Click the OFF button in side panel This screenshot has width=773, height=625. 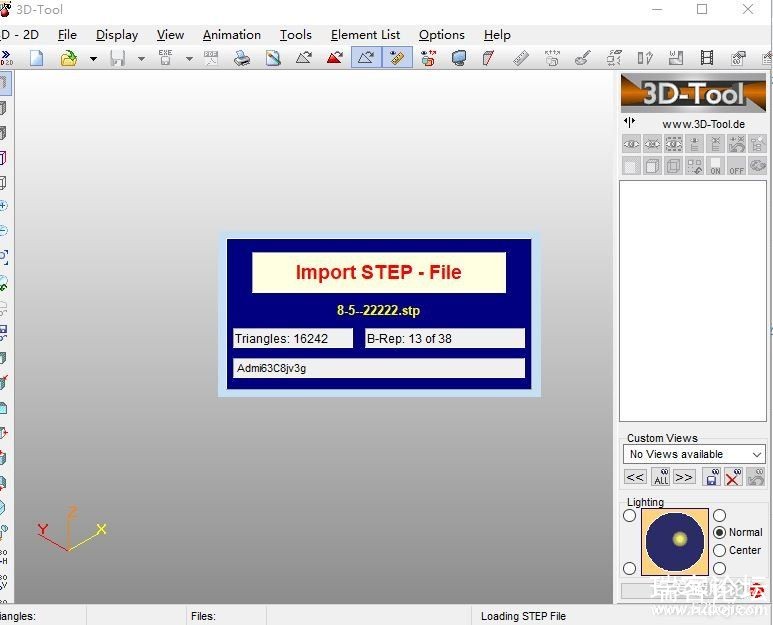click(x=737, y=166)
